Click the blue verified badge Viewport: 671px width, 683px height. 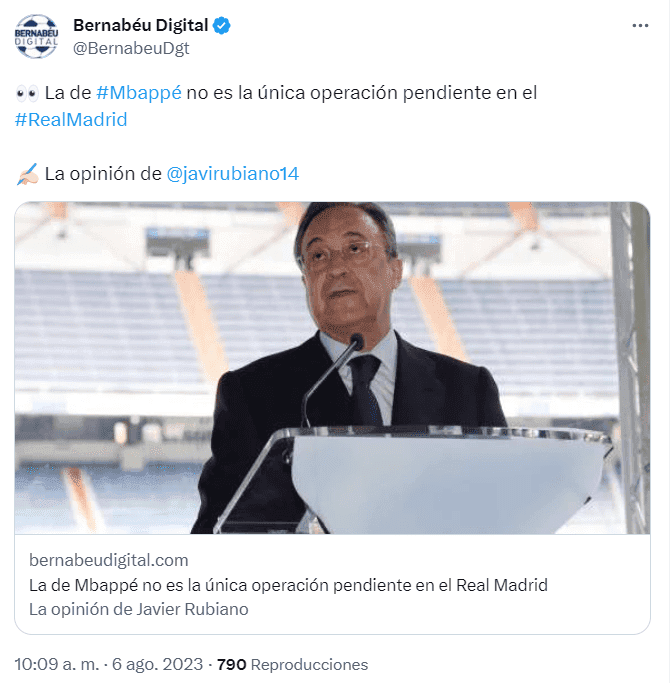point(221,26)
